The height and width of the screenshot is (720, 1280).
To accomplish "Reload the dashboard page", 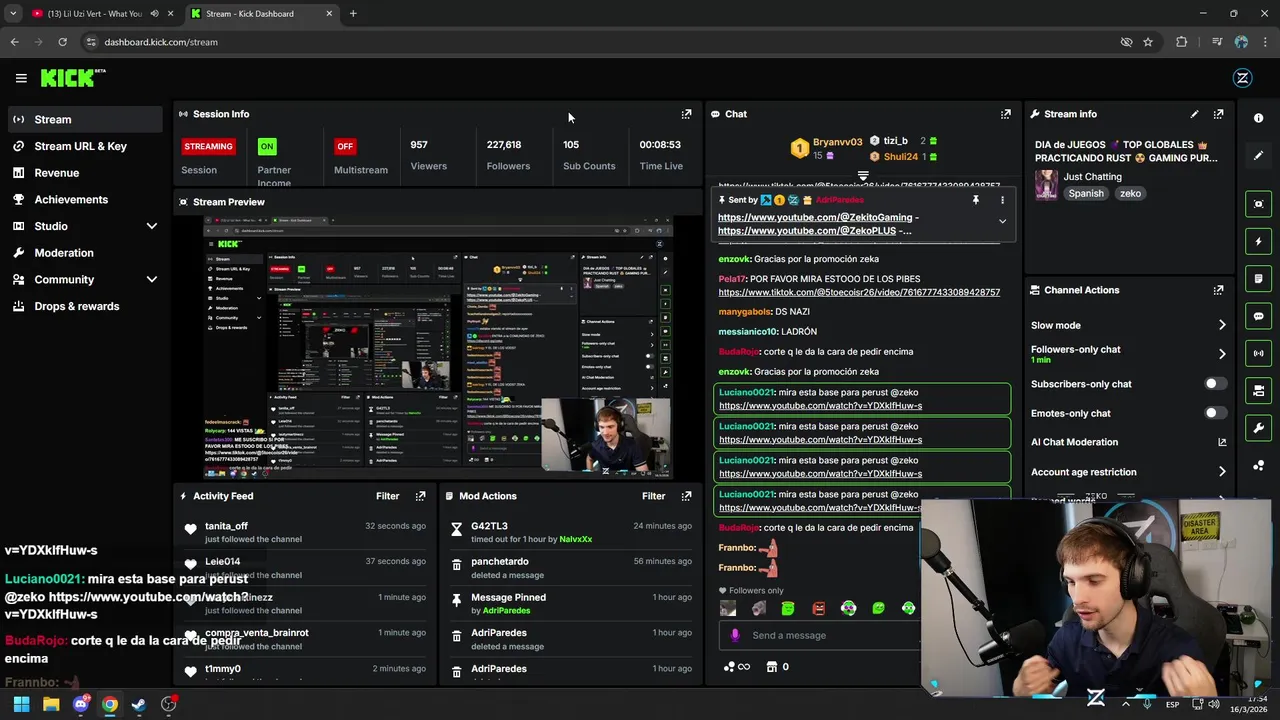I will 62,42.
